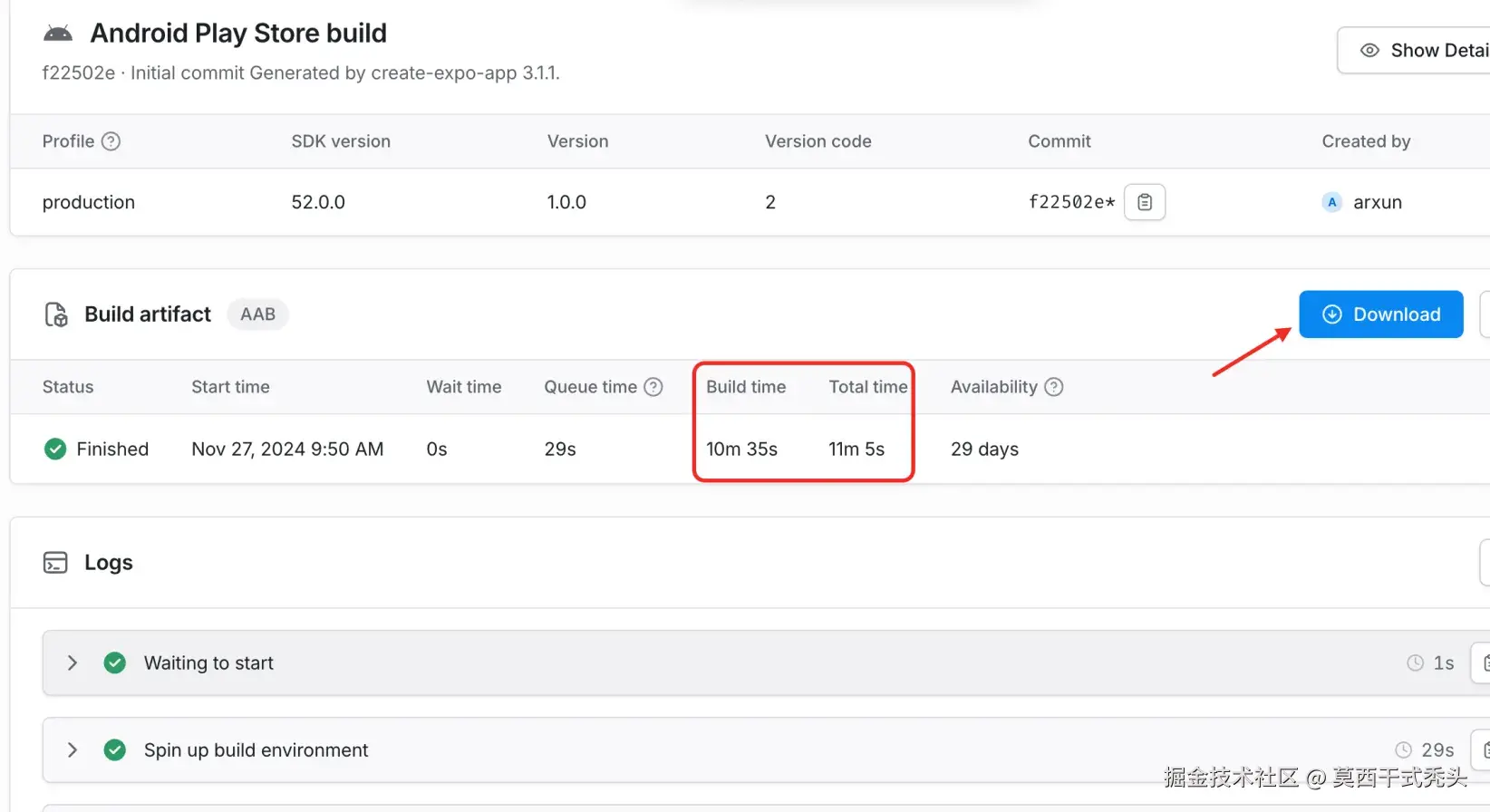Click the 29s queue time value
The image size is (1490, 812).
(x=560, y=449)
